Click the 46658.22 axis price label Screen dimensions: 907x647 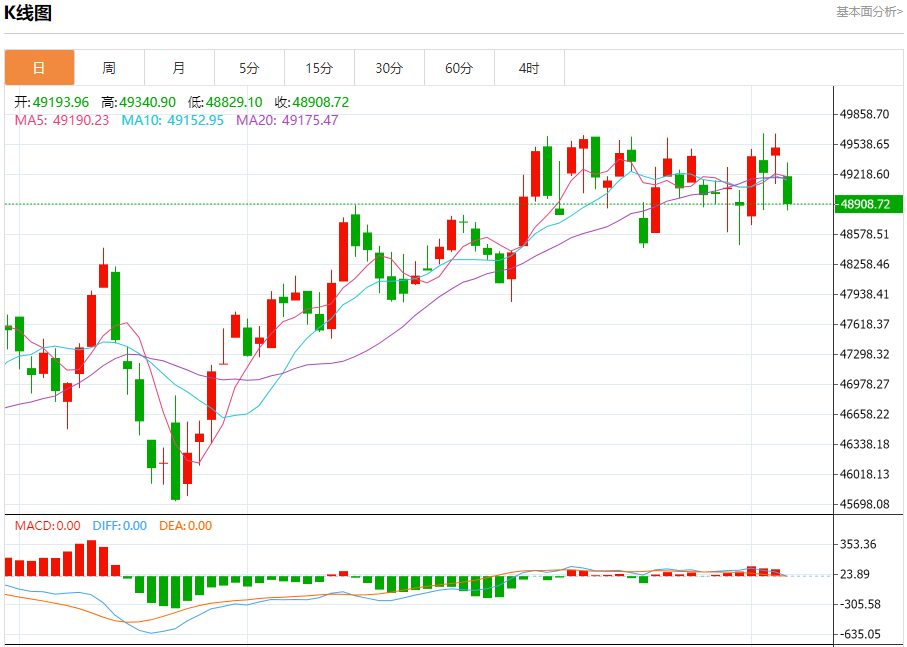coord(865,414)
